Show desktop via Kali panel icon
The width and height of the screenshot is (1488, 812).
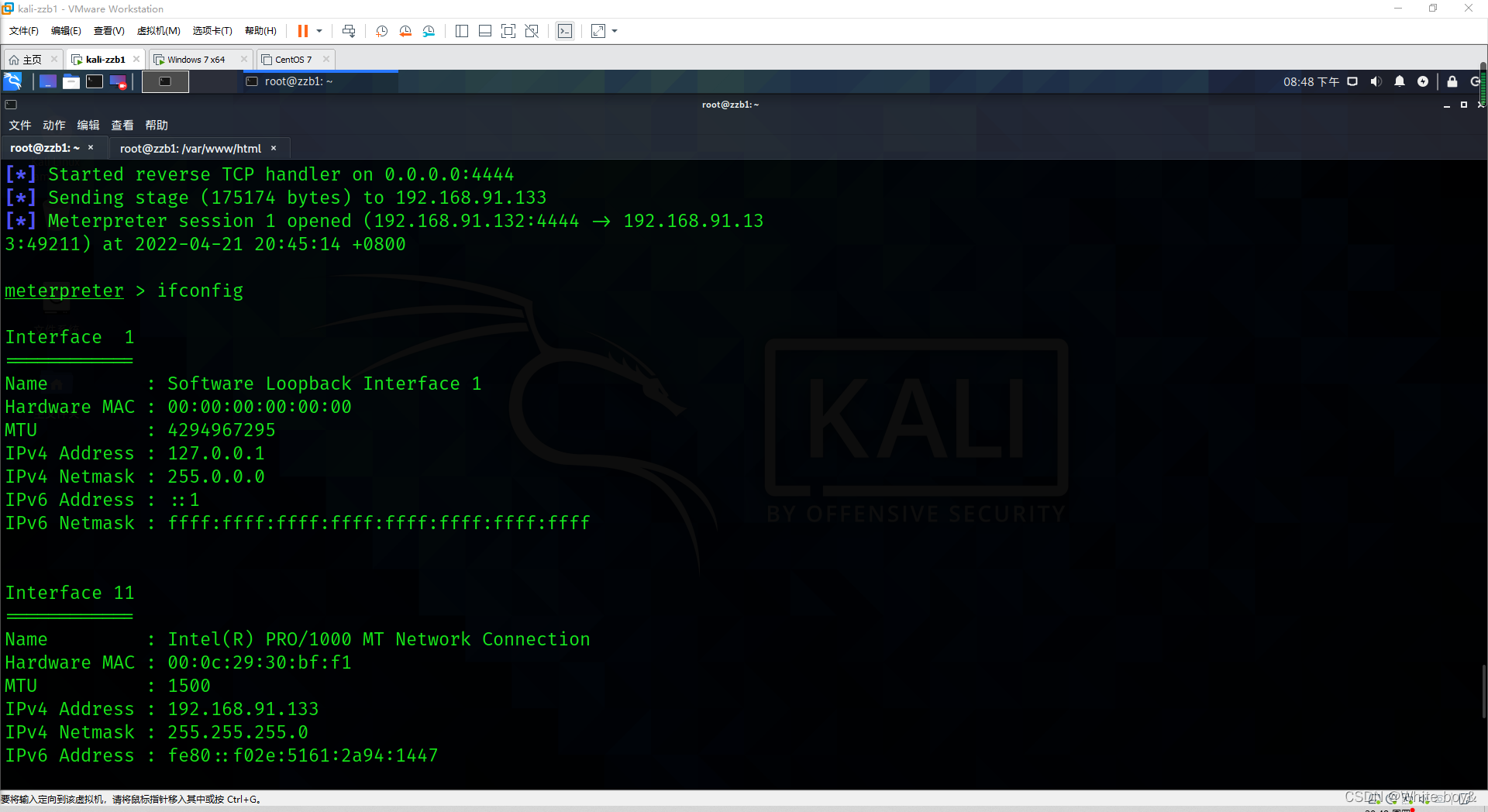pyautogui.click(x=48, y=81)
